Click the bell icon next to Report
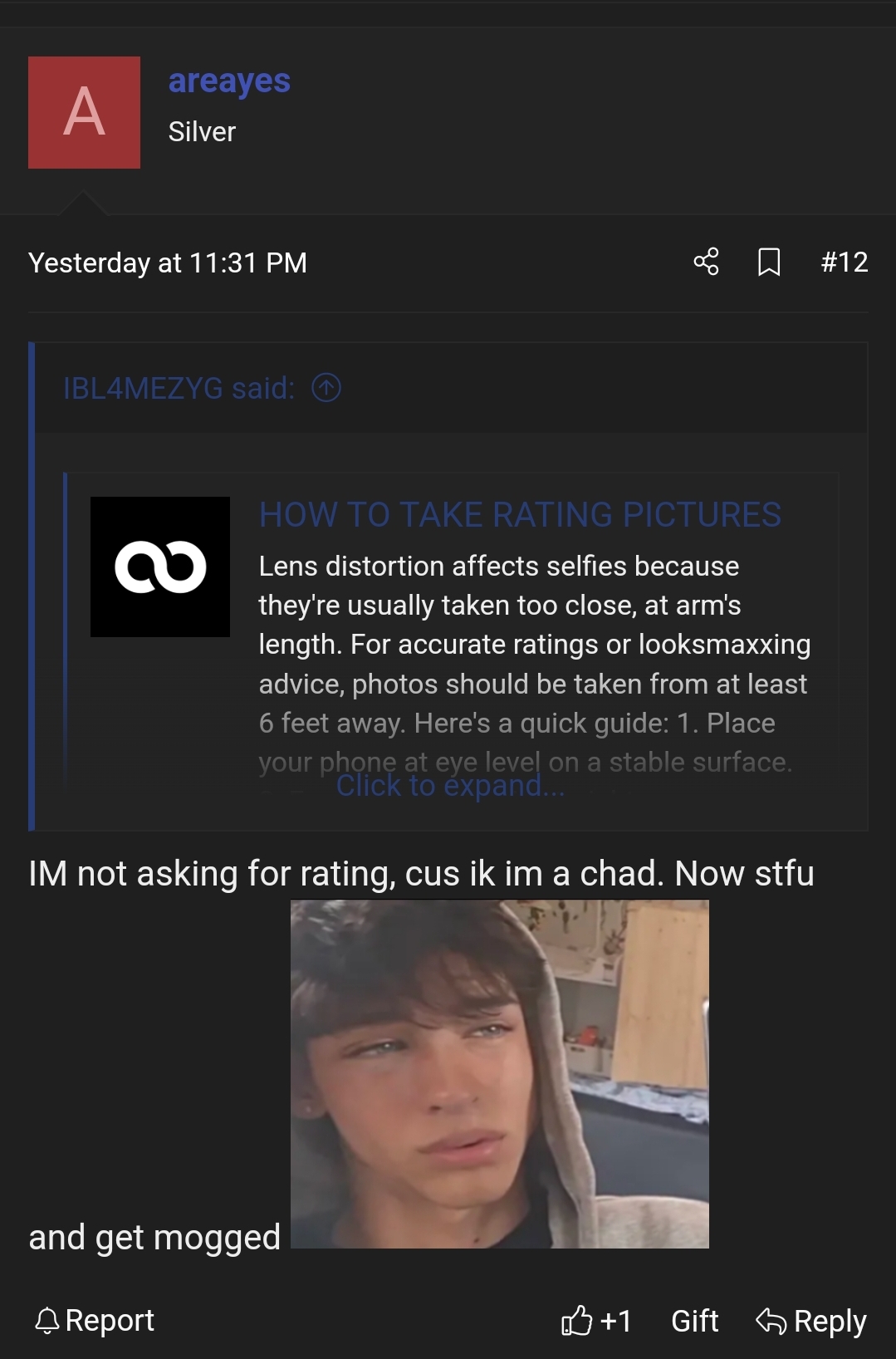Screen dimensions: 896x1359 coord(47,1320)
